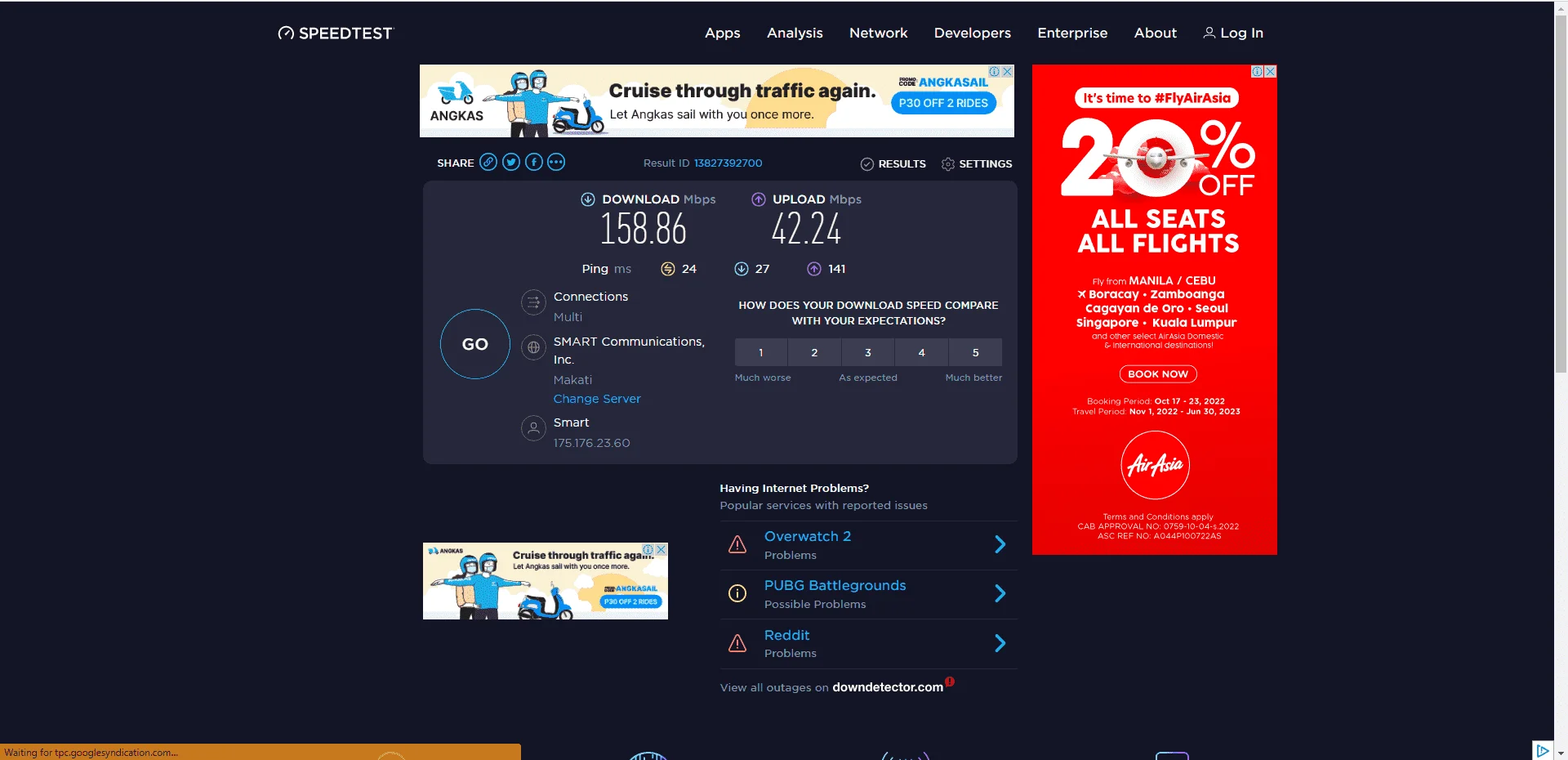
Task: Click the SETTINGS label
Action: (x=986, y=164)
